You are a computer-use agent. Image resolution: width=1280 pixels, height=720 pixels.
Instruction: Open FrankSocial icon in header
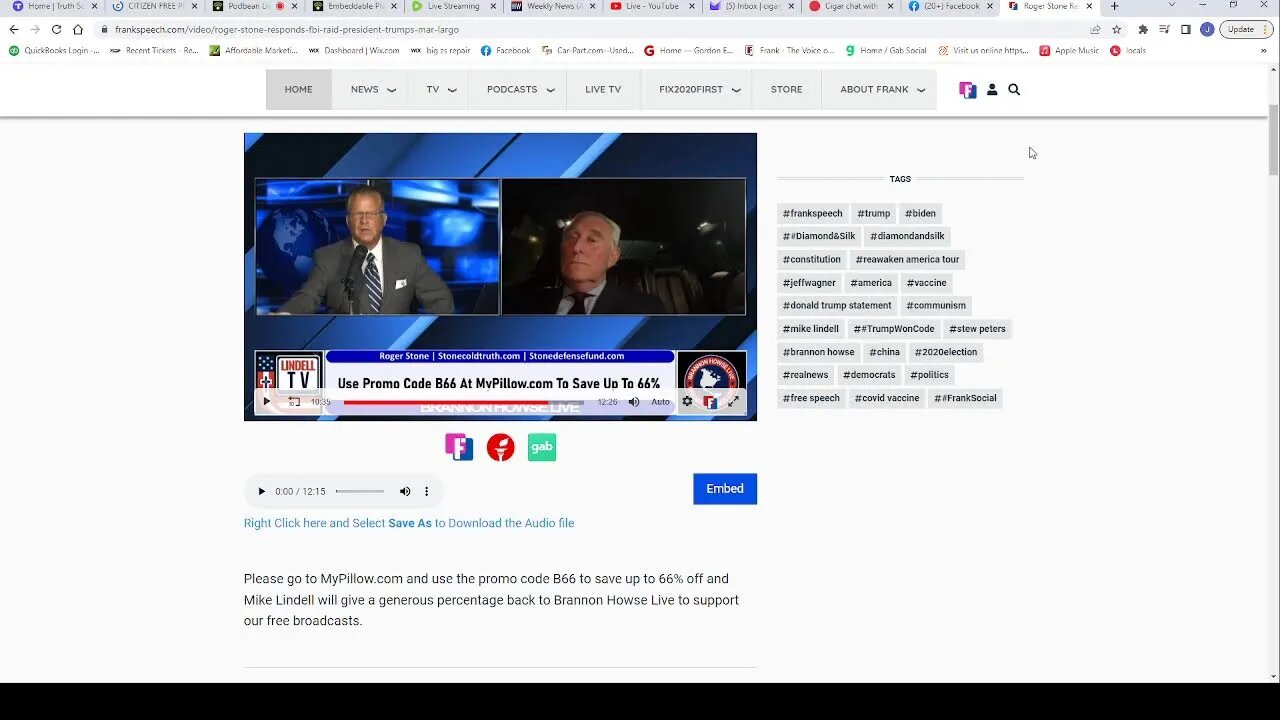[967, 90]
